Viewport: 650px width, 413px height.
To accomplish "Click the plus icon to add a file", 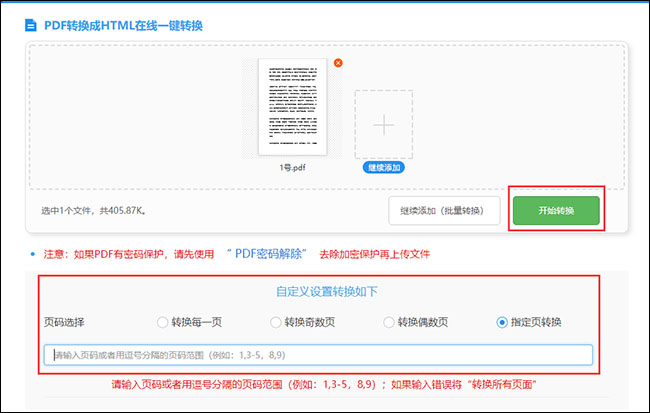I will pyautogui.click(x=384, y=124).
